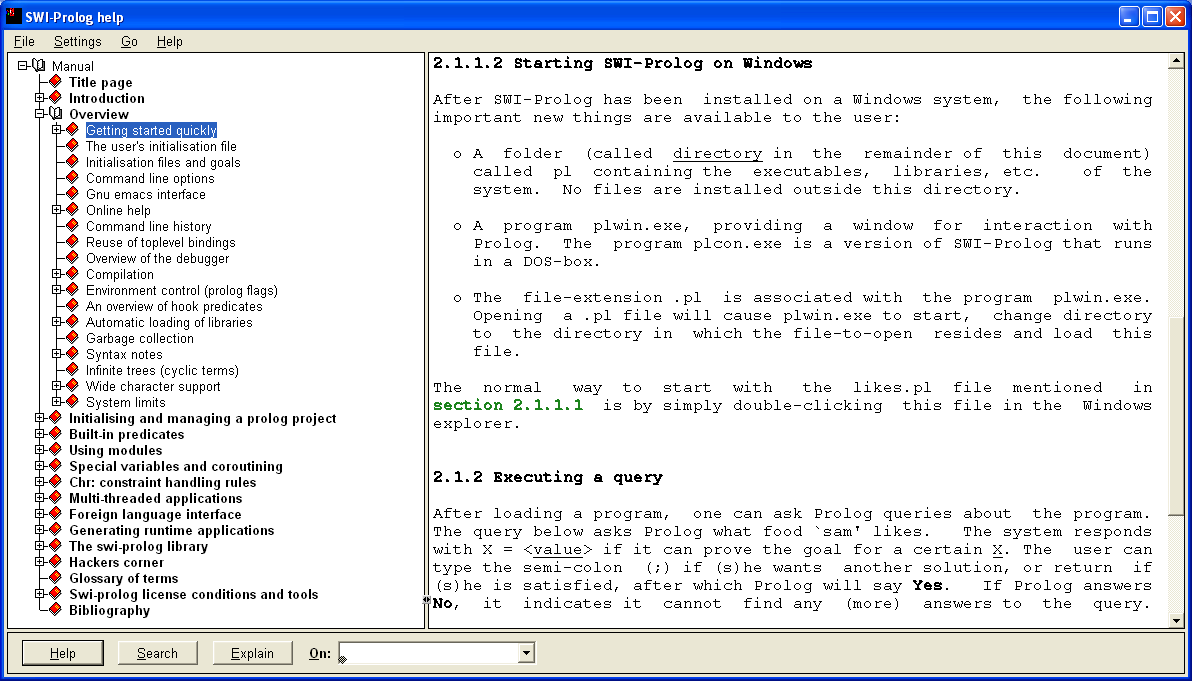Click the Help button
This screenshot has height=681, width=1192.
62,653
